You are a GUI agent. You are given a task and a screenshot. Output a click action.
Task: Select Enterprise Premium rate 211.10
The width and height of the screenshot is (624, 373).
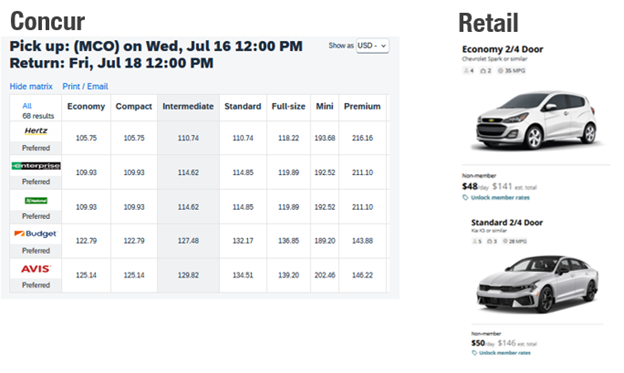[x=362, y=172]
